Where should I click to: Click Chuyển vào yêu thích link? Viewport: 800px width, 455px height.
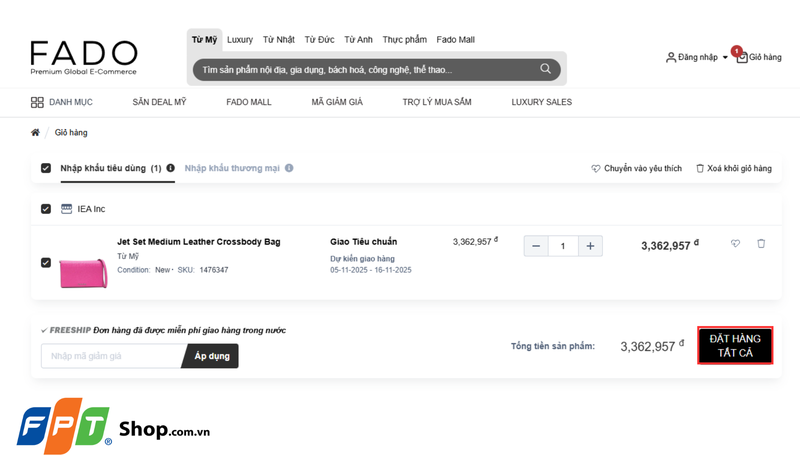click(x=637, y=168)
